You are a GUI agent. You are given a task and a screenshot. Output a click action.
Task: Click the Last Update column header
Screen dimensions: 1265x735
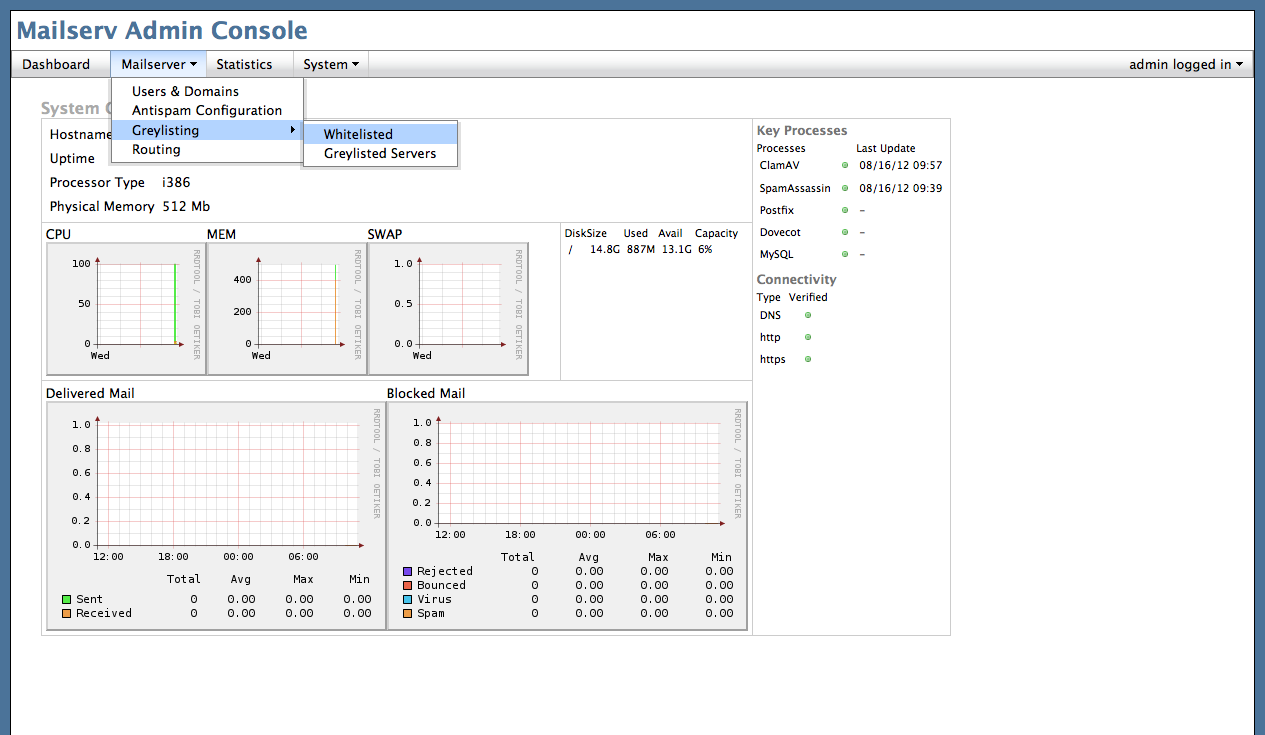(886, 148)
